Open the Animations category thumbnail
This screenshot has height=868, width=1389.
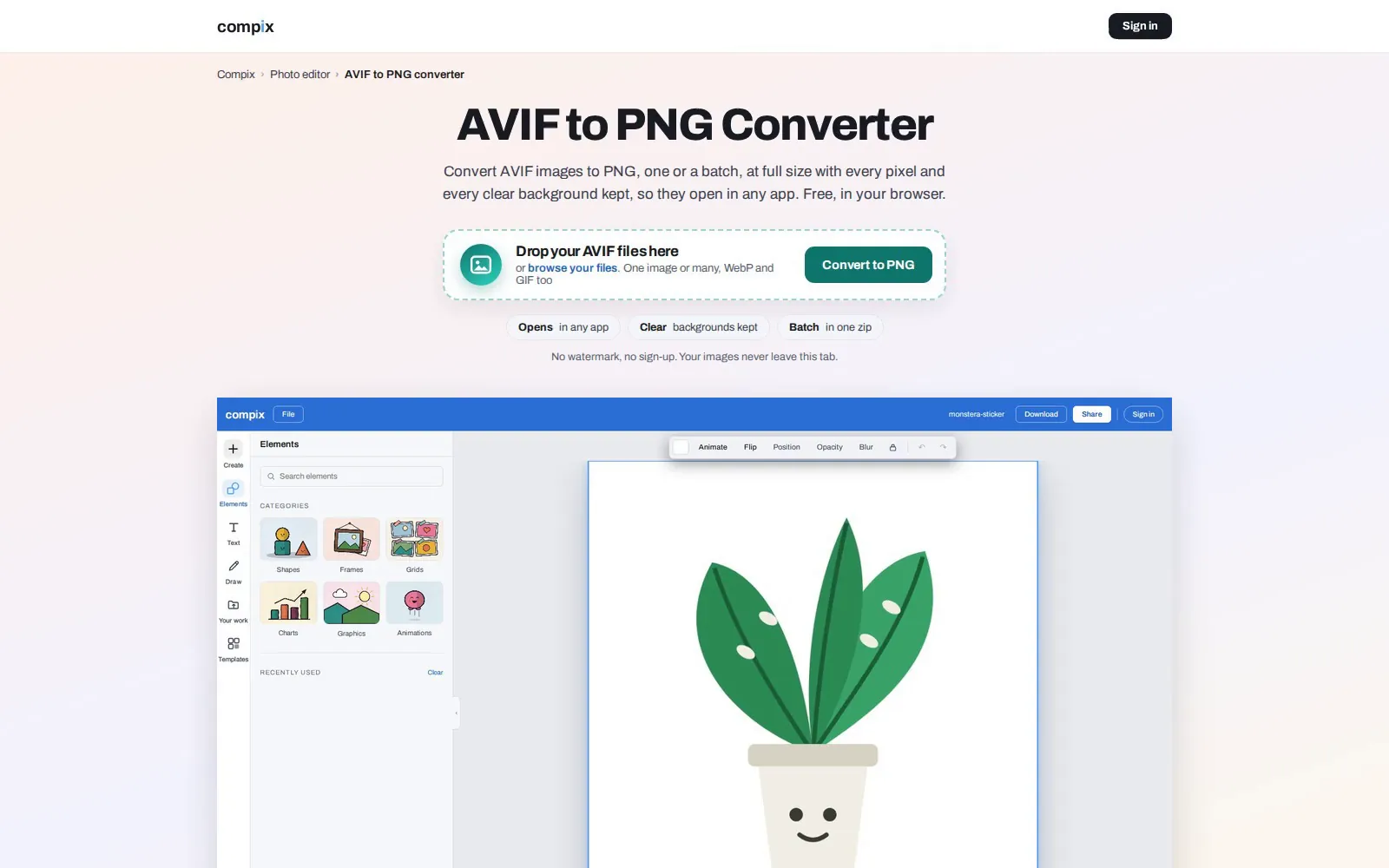(x=414, y=602)
